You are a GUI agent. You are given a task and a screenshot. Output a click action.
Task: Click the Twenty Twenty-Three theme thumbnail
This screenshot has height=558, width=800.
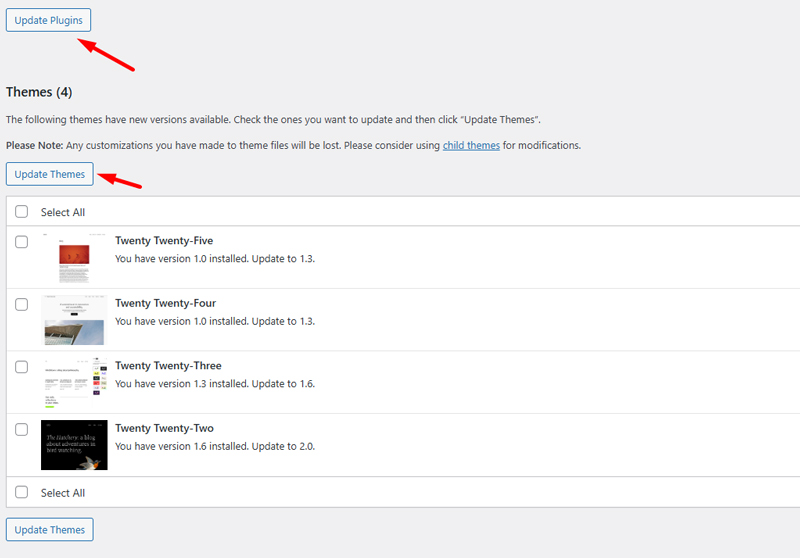click(74, 383)
